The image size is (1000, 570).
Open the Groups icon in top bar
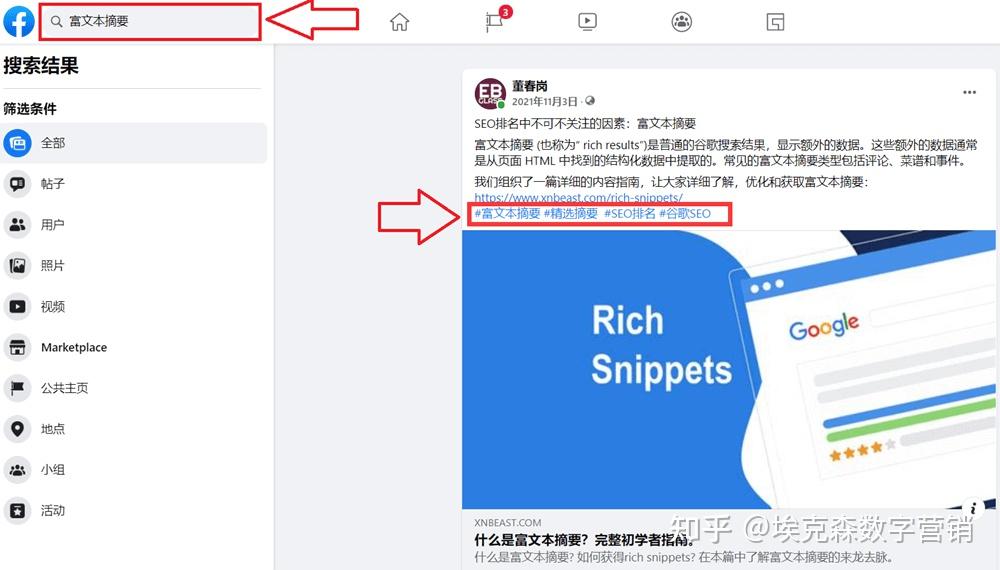681,22
